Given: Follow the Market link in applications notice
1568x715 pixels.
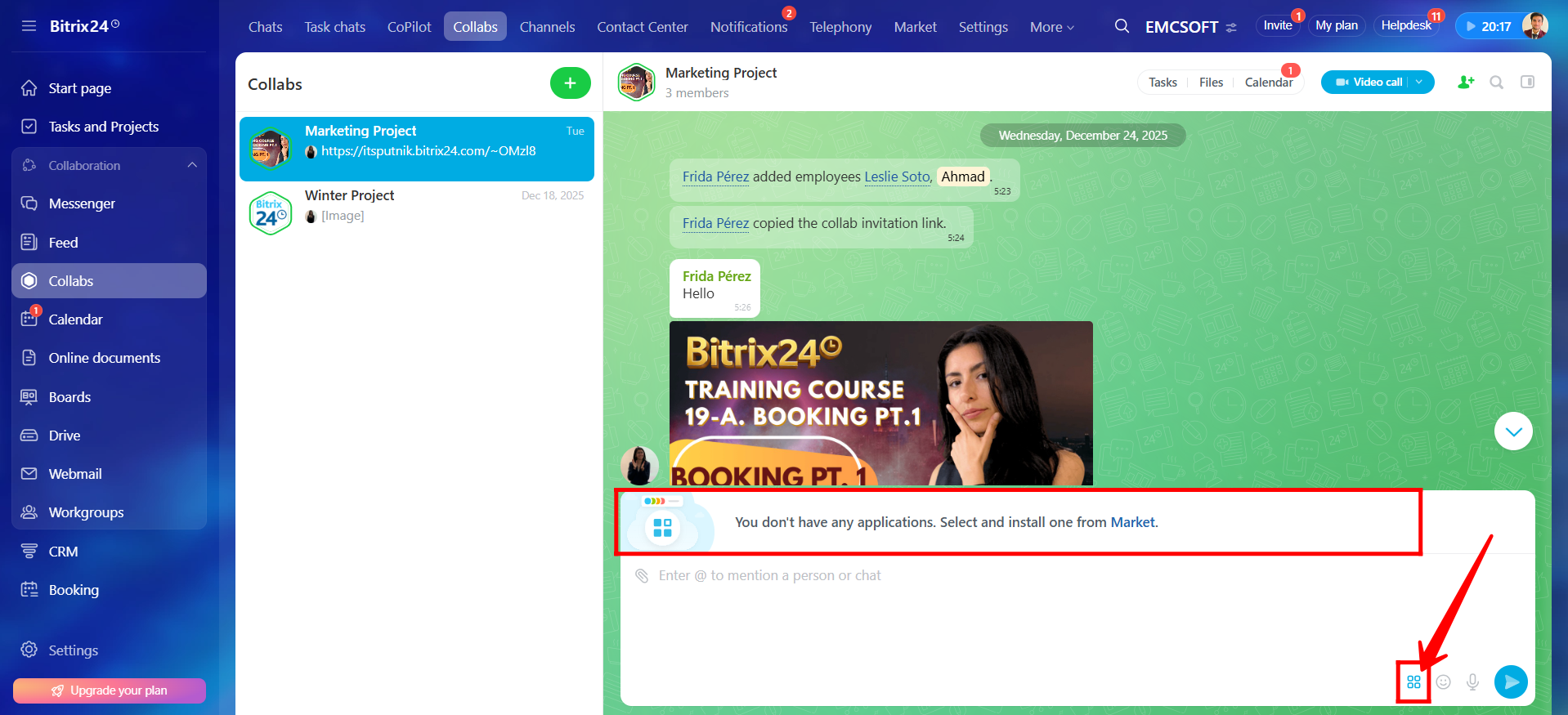Looking at the screenshot, I should [1132, 522].
